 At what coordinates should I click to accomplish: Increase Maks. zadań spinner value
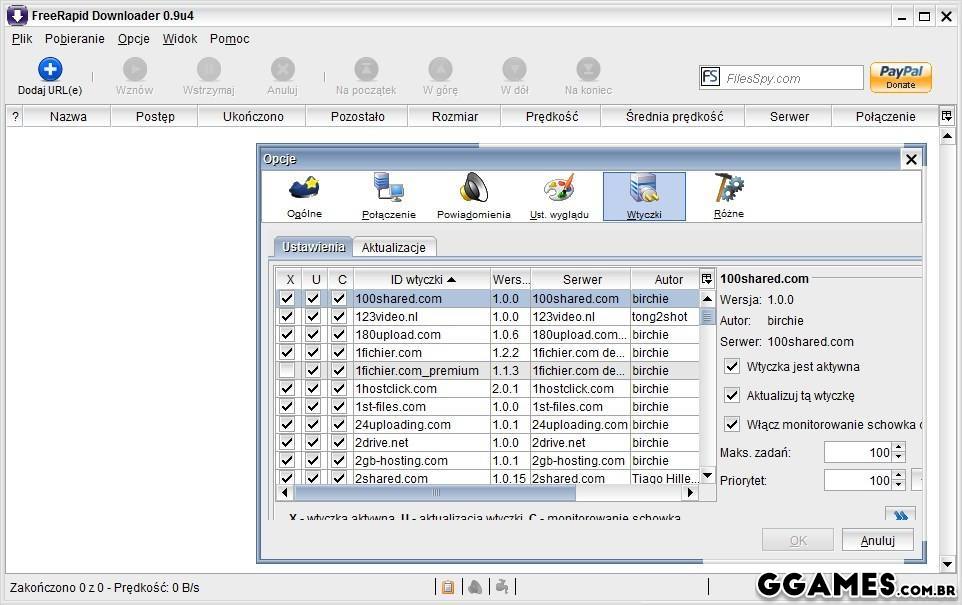click(898, 448)
